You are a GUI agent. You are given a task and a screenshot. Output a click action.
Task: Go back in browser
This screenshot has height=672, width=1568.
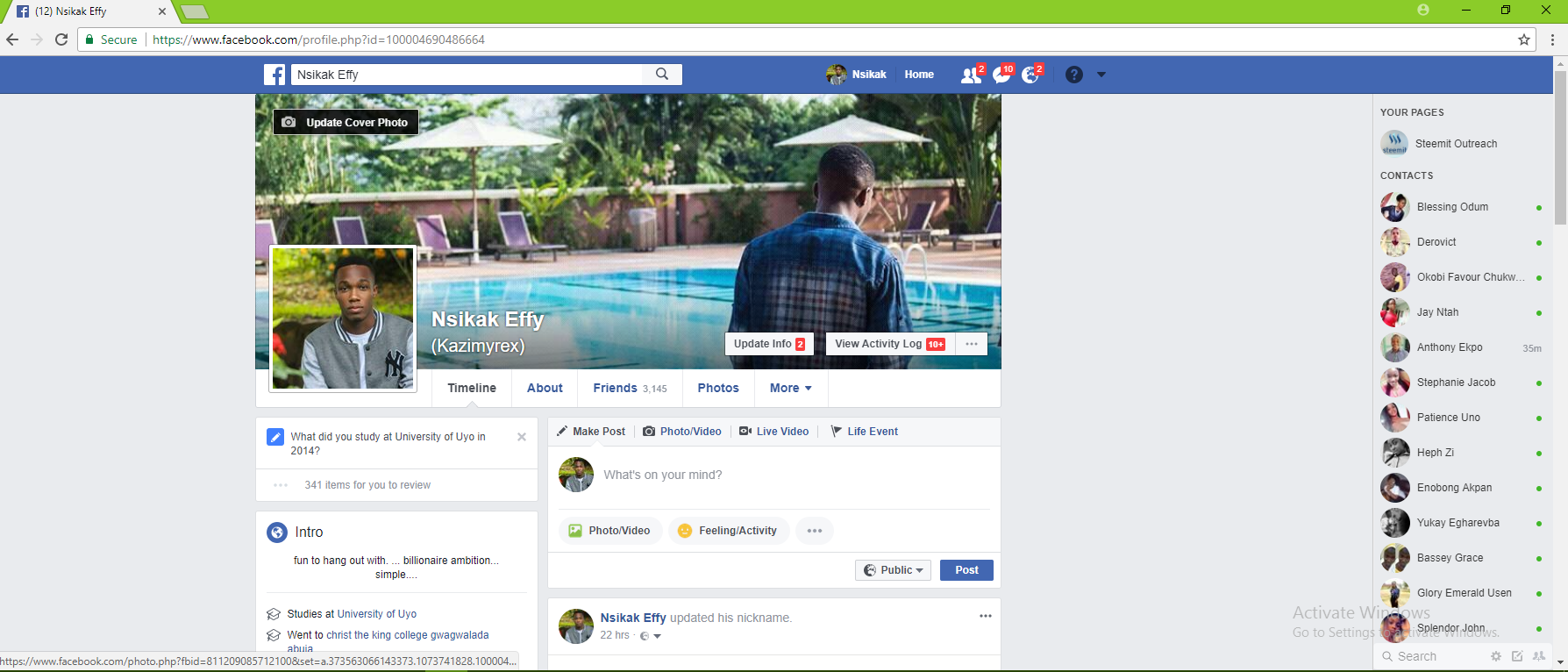tap(12, 39)
